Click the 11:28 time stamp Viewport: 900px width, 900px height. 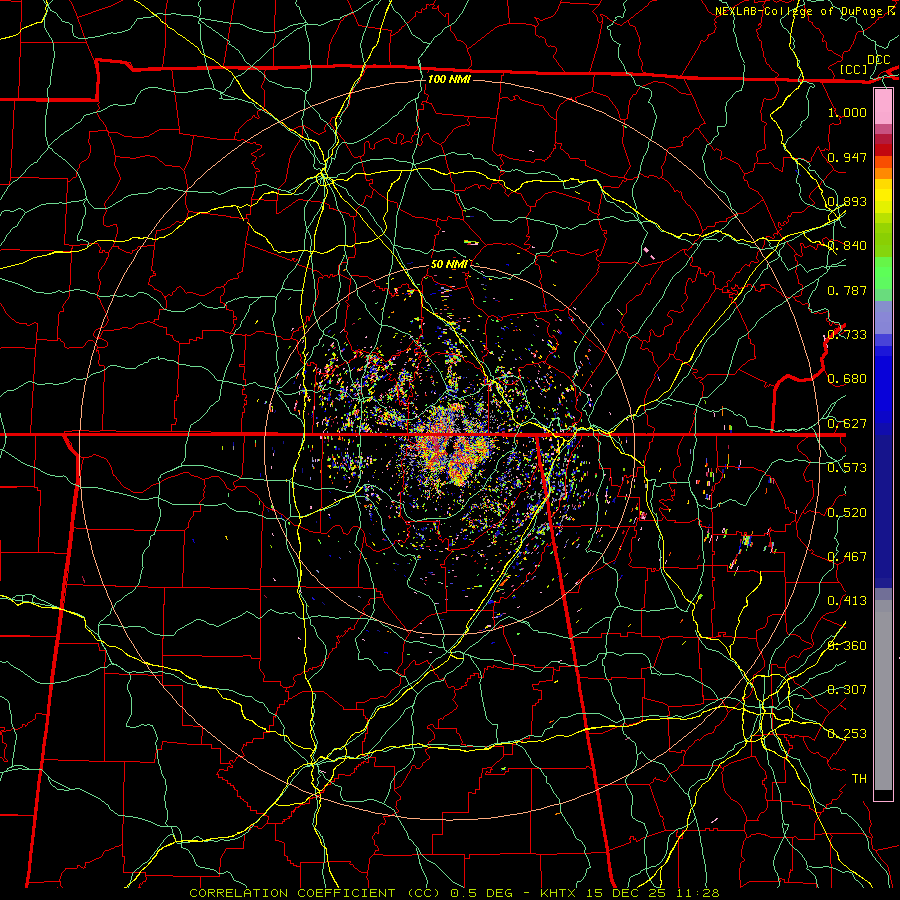coord(697,893)
